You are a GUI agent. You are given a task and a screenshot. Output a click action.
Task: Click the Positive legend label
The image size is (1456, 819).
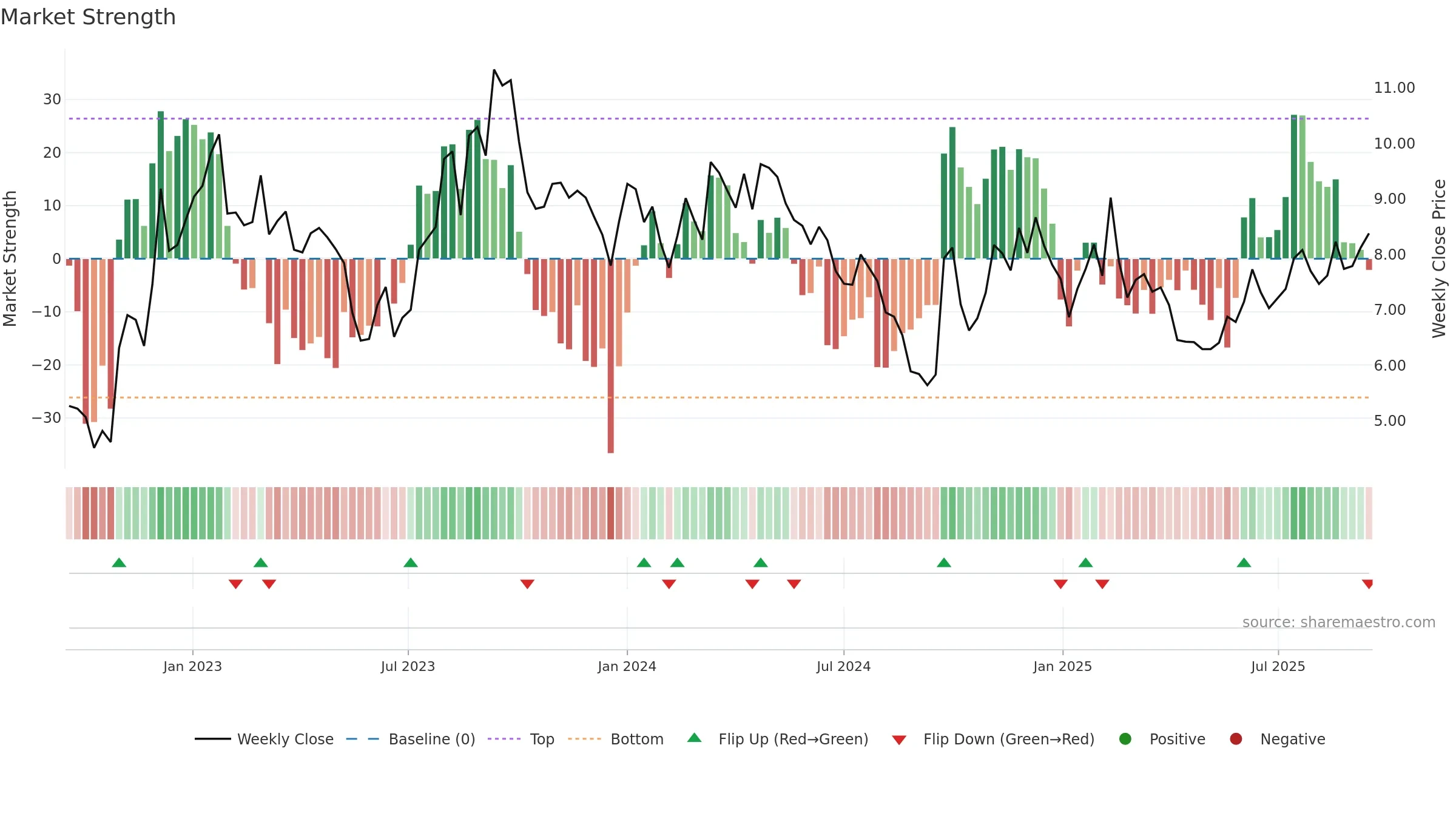pos(1178,739)
